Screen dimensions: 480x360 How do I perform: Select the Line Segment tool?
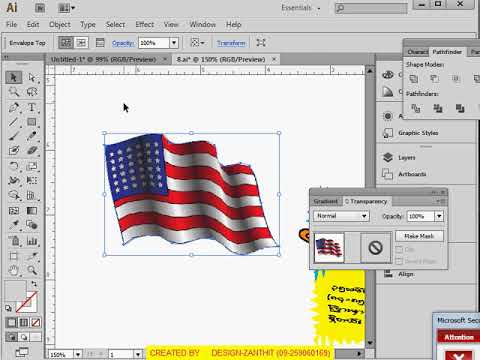[x=14, y=122]
